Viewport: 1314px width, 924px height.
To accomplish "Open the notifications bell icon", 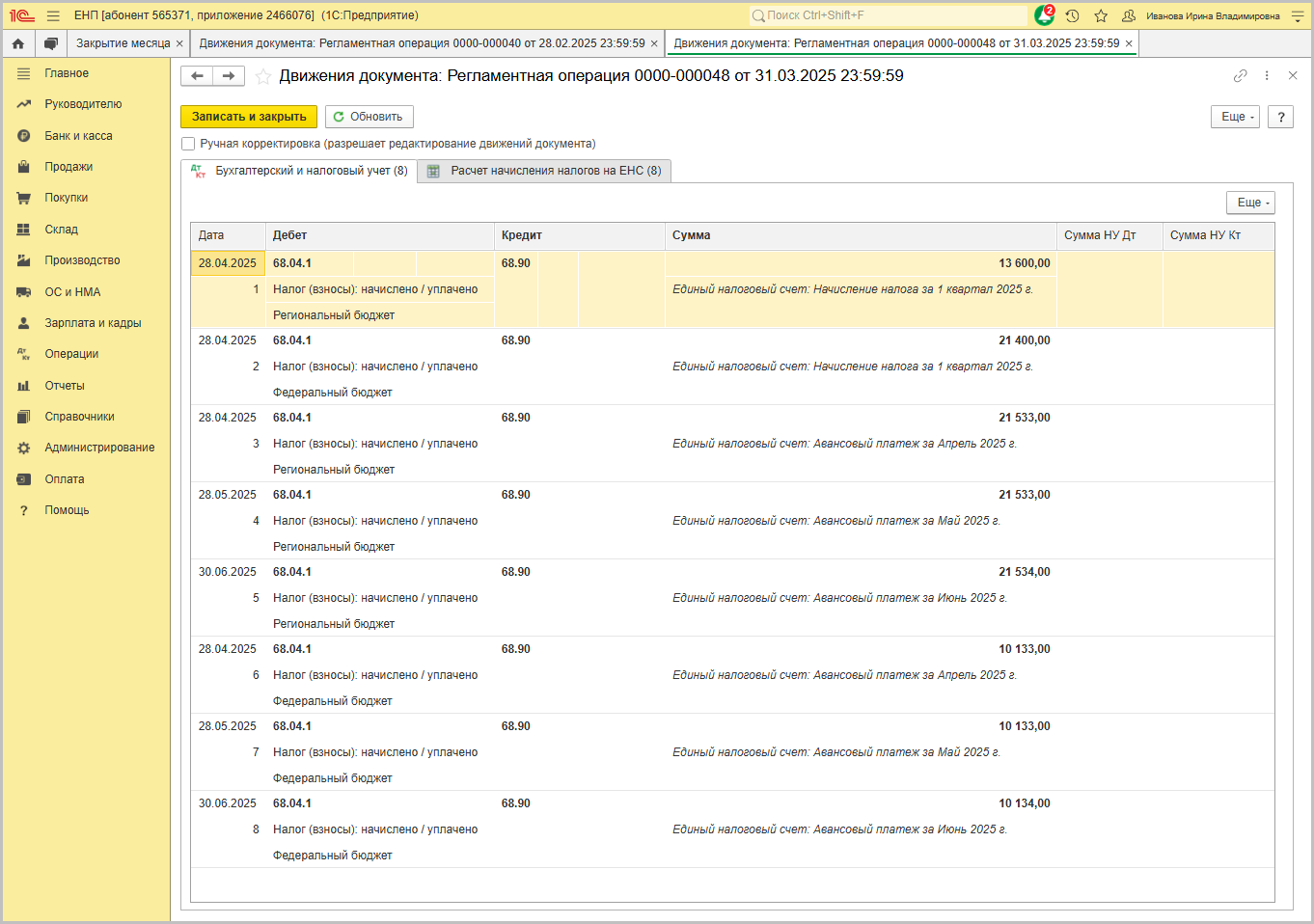I will pos(1044,15).
